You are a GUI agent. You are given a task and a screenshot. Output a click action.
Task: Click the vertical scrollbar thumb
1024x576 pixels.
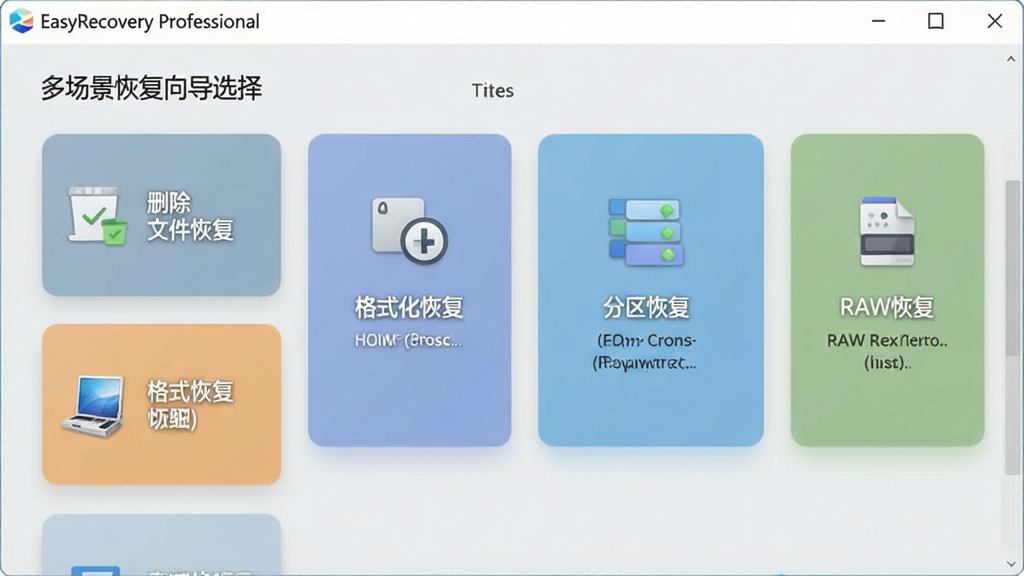[1013, 328]
